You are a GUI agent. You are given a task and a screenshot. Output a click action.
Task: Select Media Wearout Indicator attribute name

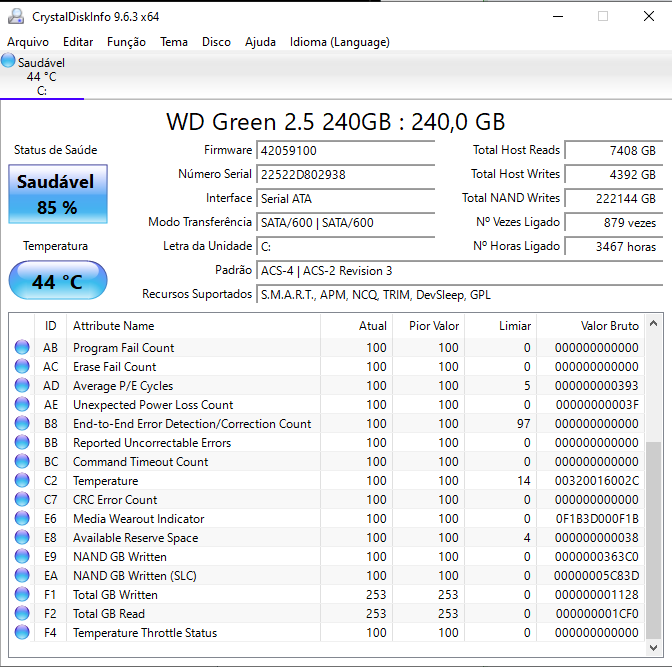pyautogui.click(x=138, y=519)
